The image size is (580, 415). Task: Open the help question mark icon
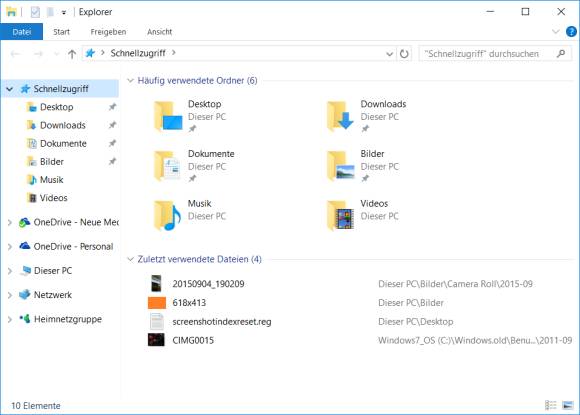[x=571, y=32]
